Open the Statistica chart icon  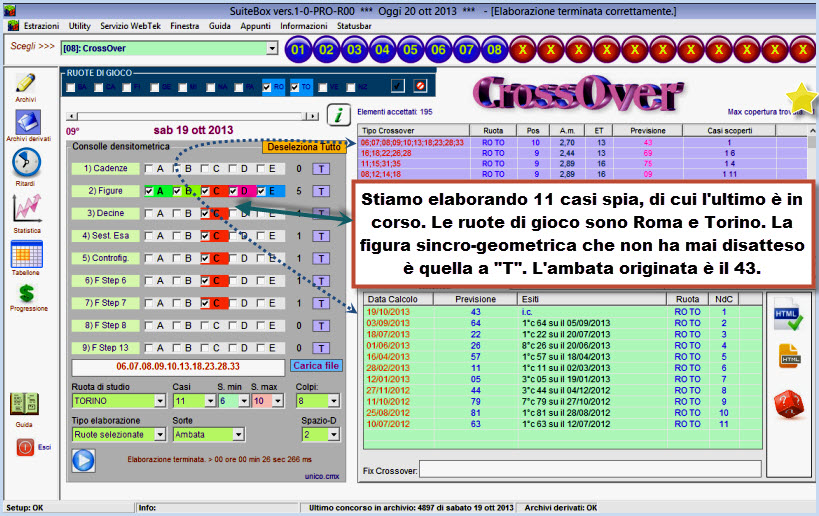(x=26, y=207)
